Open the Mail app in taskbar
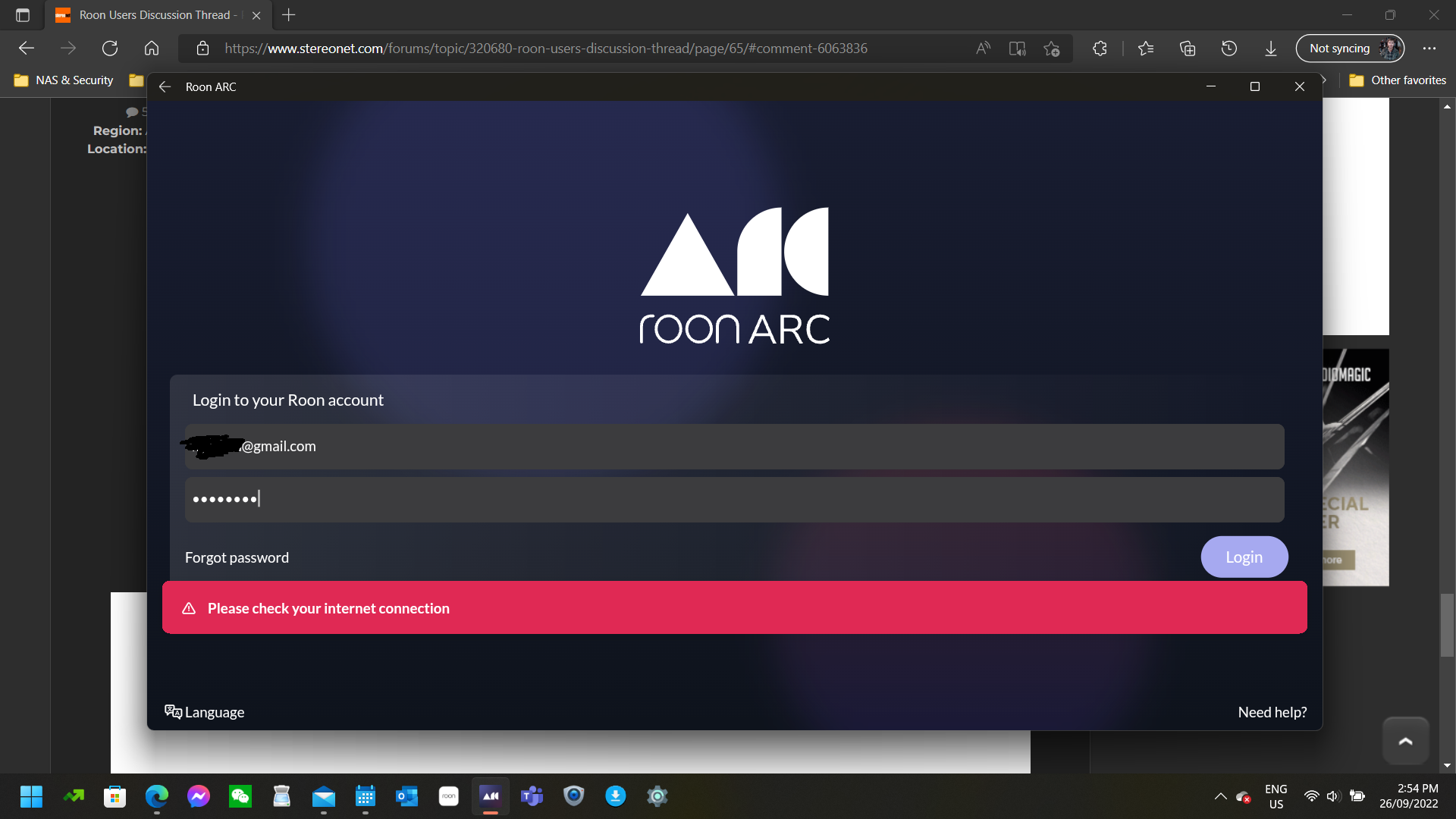 point(324,797)
